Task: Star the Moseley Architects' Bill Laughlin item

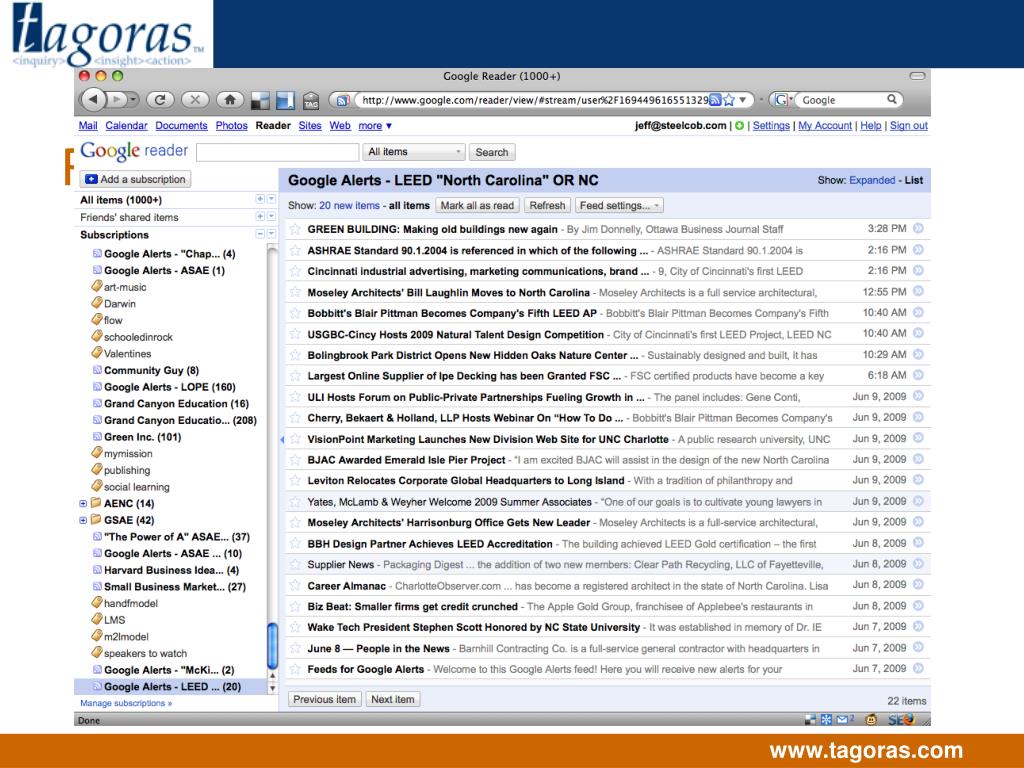Action: click(x=295, y=292)
